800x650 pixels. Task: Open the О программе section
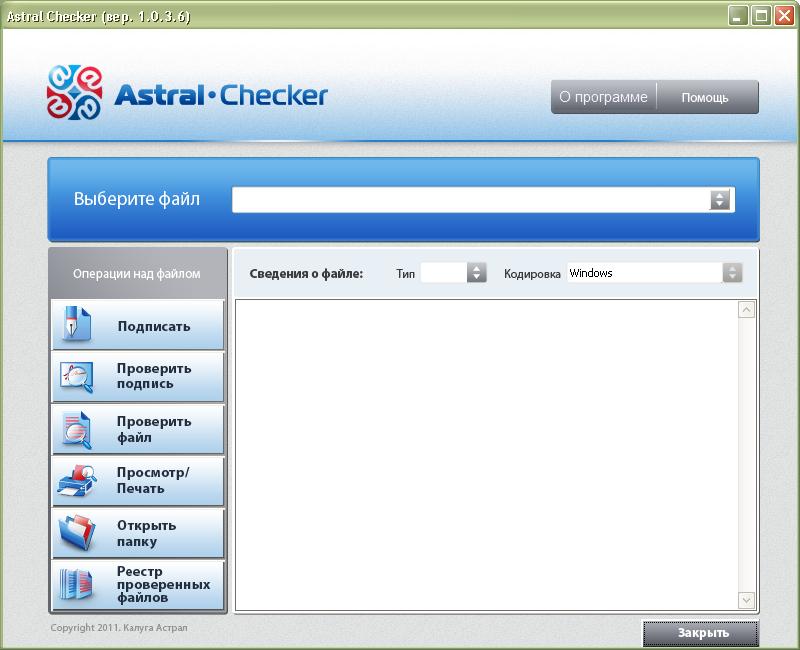point(604,97)
